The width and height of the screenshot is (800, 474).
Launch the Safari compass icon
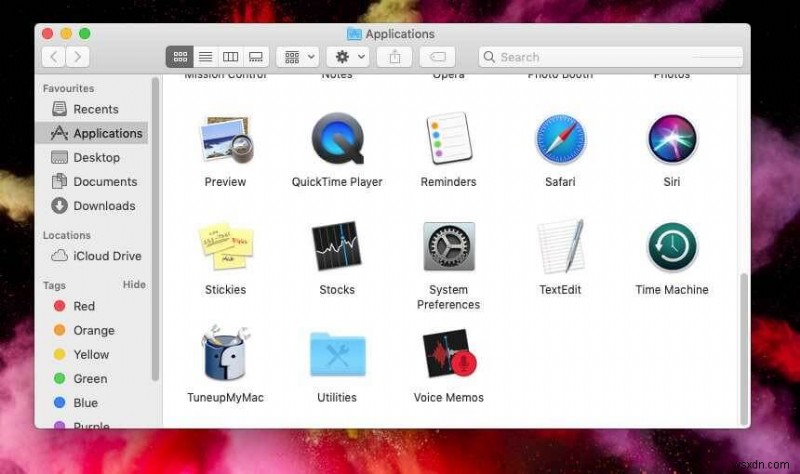coord(560,139)
